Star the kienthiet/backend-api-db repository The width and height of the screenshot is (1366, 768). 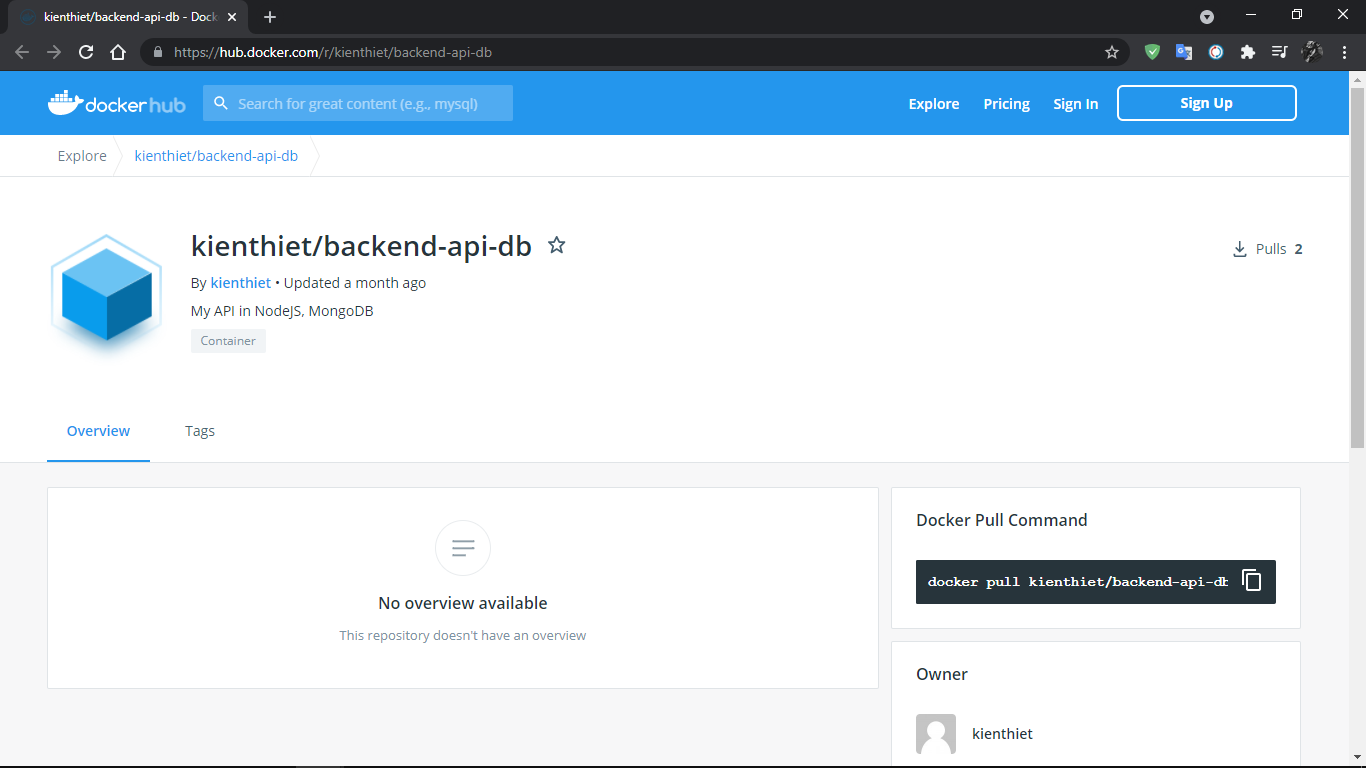(557, 245)
